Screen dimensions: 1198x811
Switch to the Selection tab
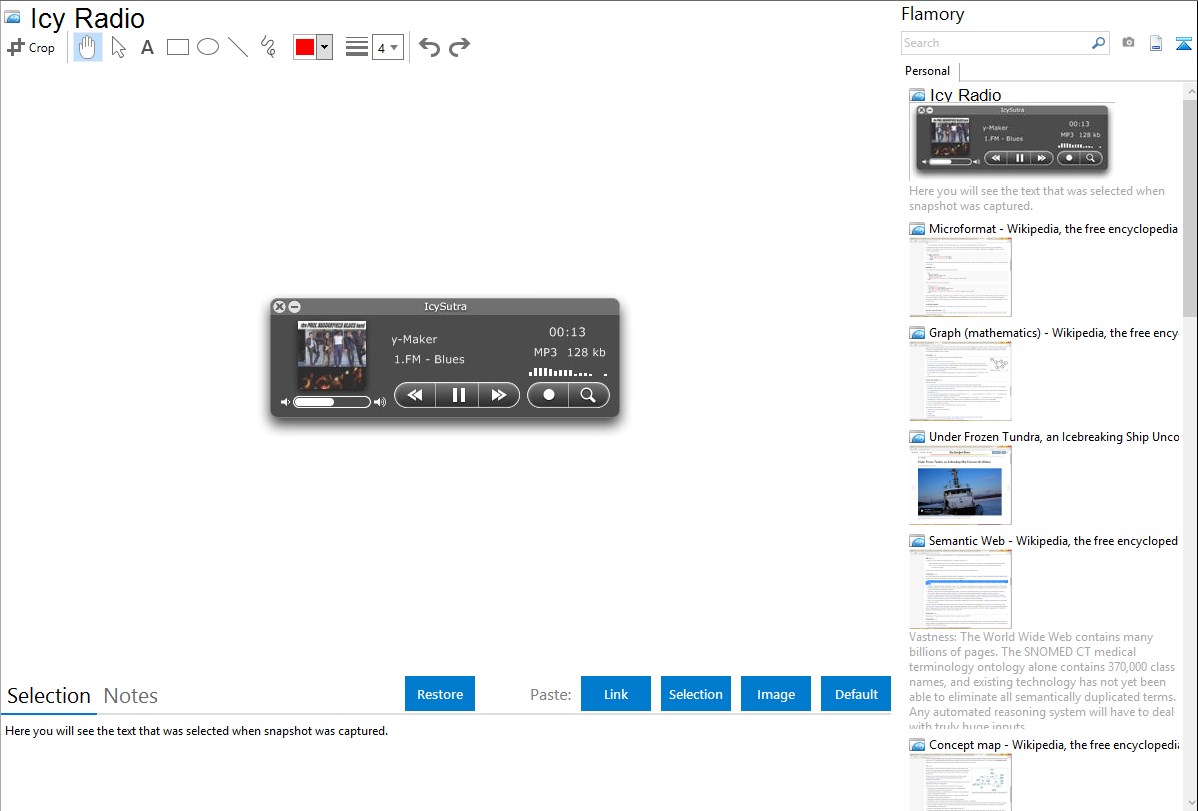point(49,696)
